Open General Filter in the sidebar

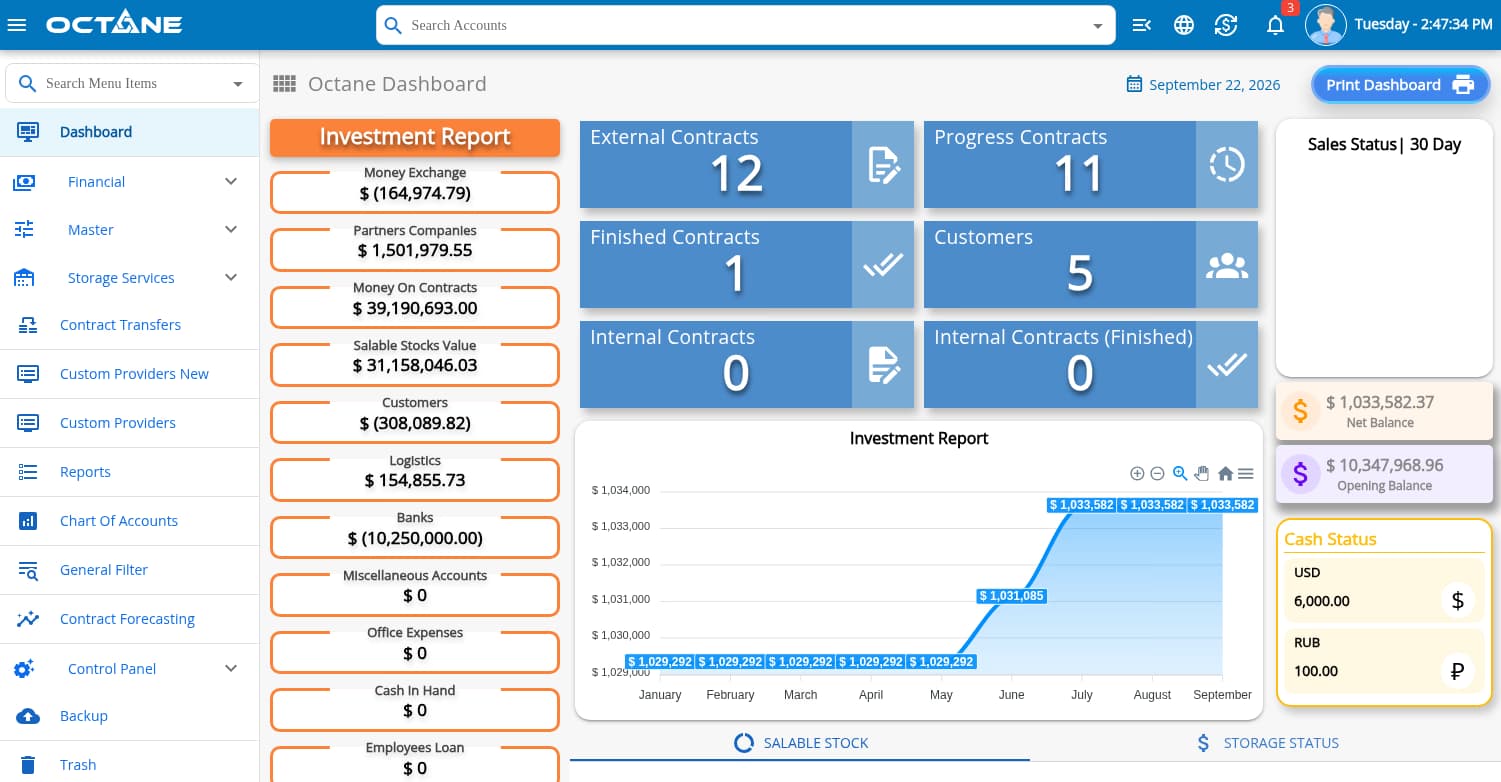click(130, 570)
